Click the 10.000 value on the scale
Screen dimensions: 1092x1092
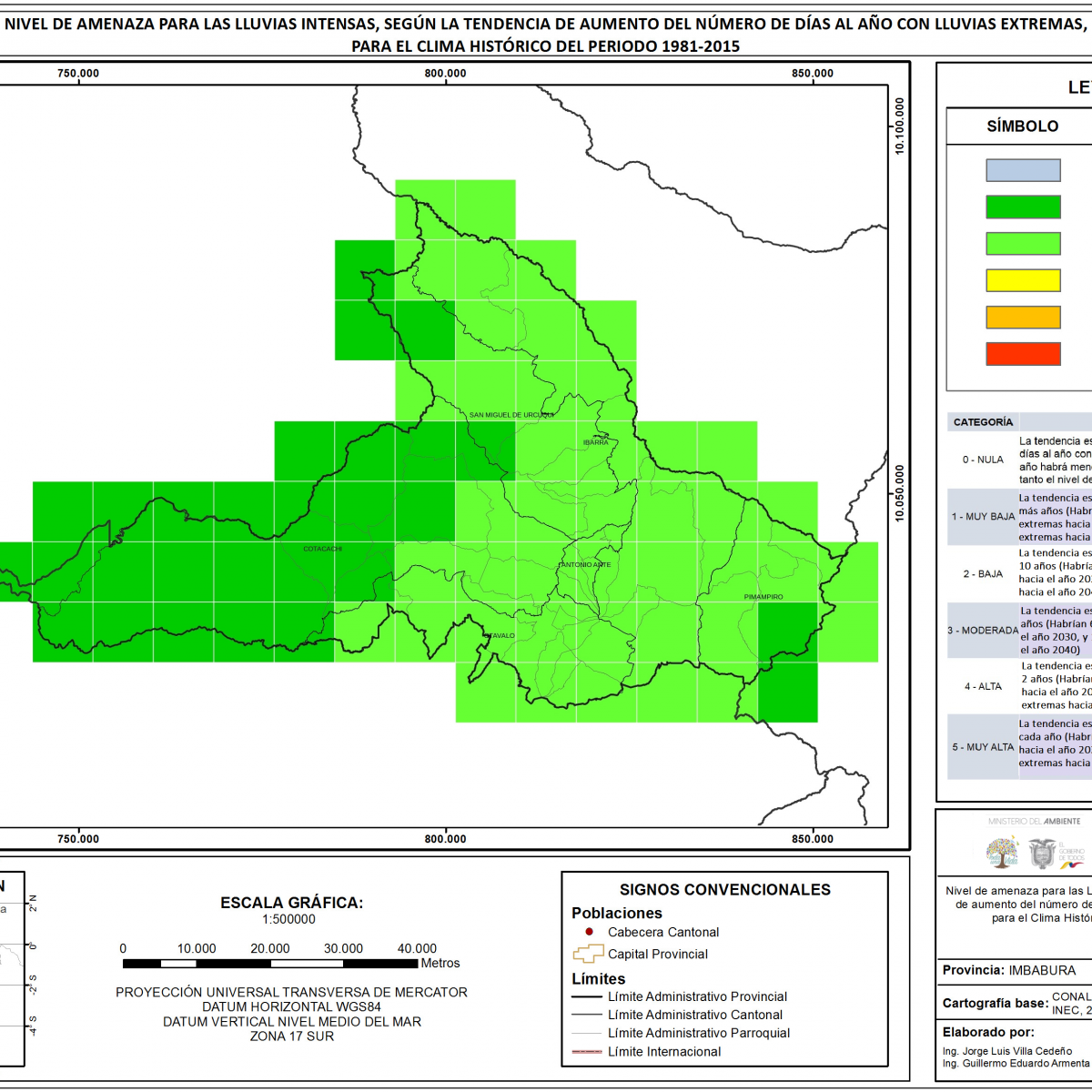tap(197, 948)
